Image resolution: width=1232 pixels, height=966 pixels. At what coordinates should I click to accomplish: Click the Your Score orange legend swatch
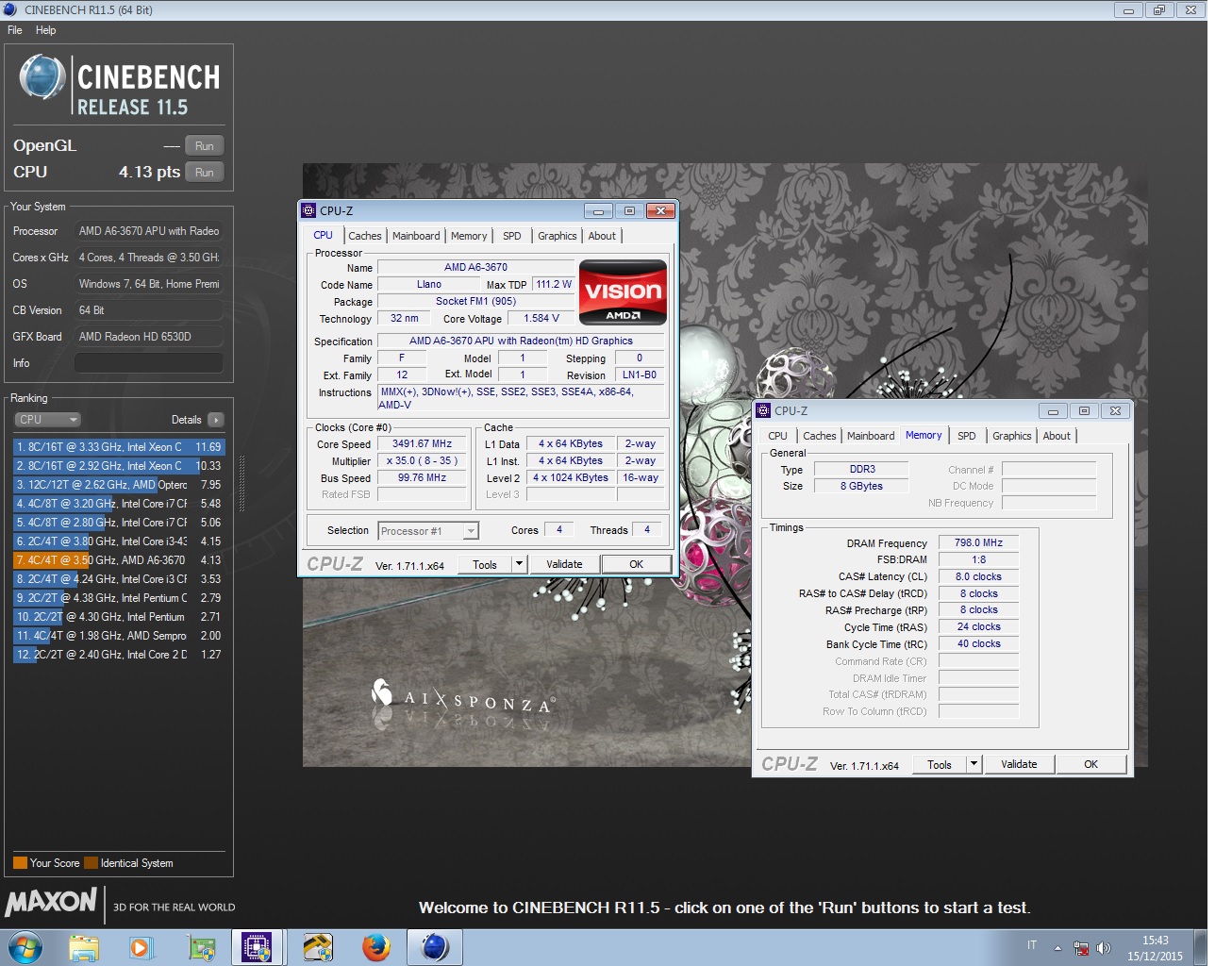pos(20,863)
